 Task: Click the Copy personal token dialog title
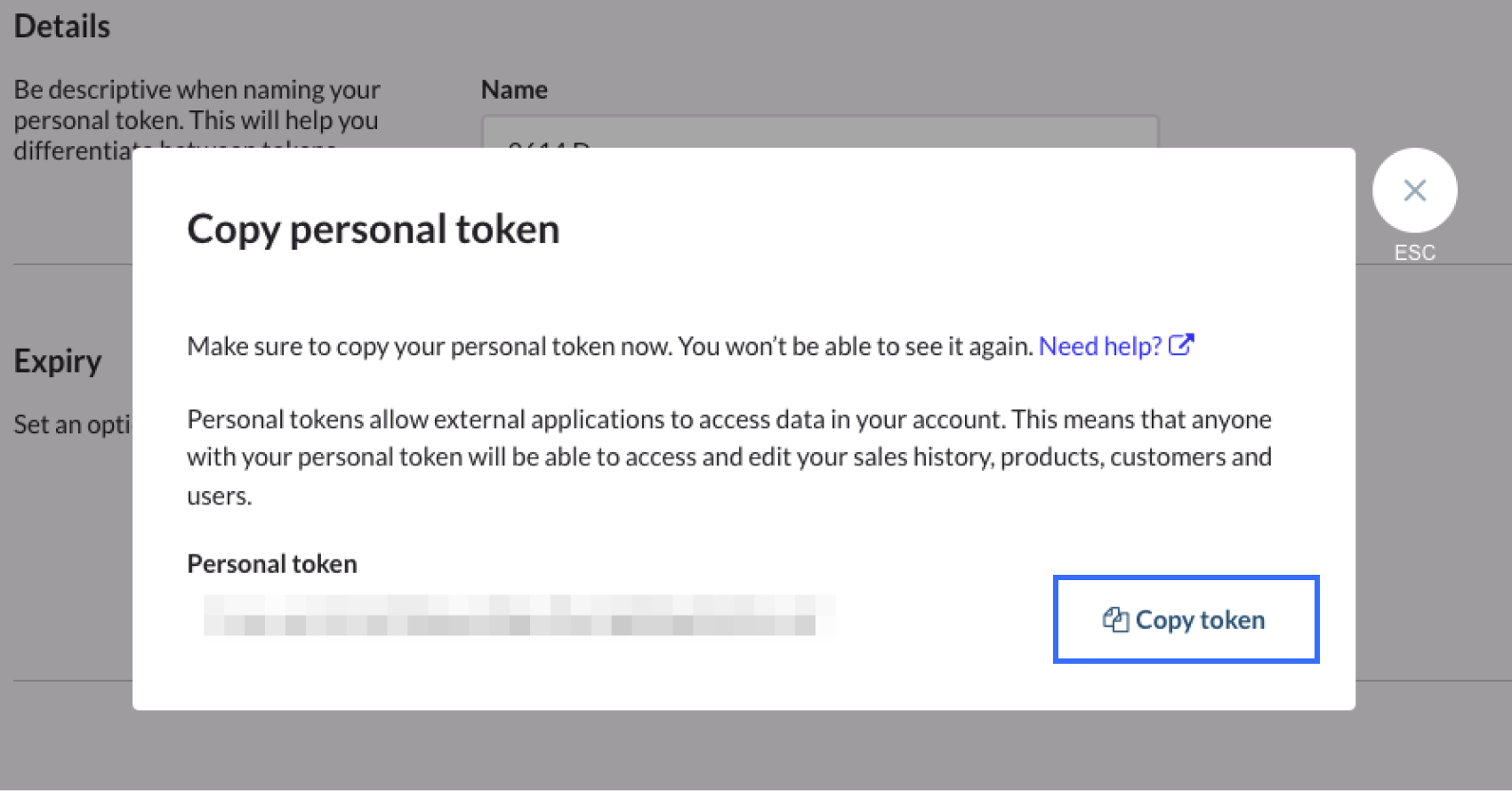pos(374,229)
